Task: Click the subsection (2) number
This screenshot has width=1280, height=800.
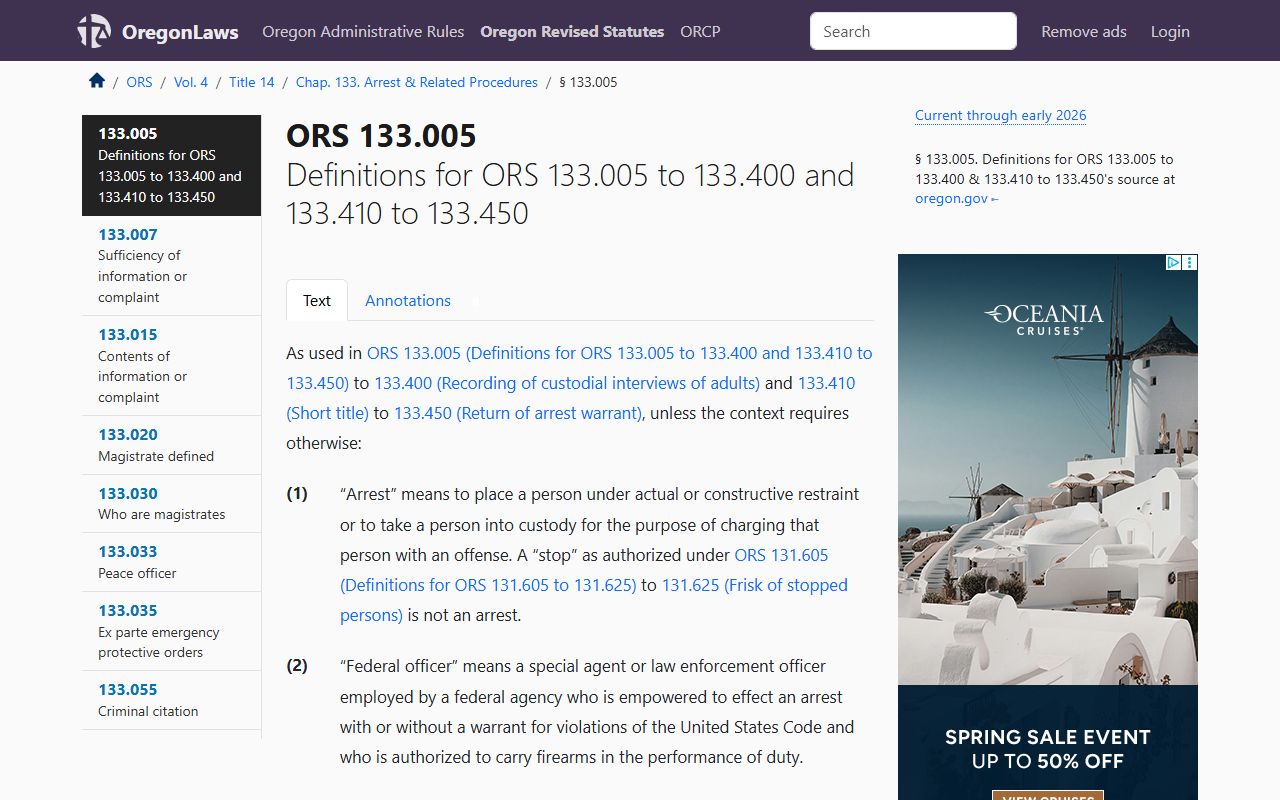Action: (297, 666)
